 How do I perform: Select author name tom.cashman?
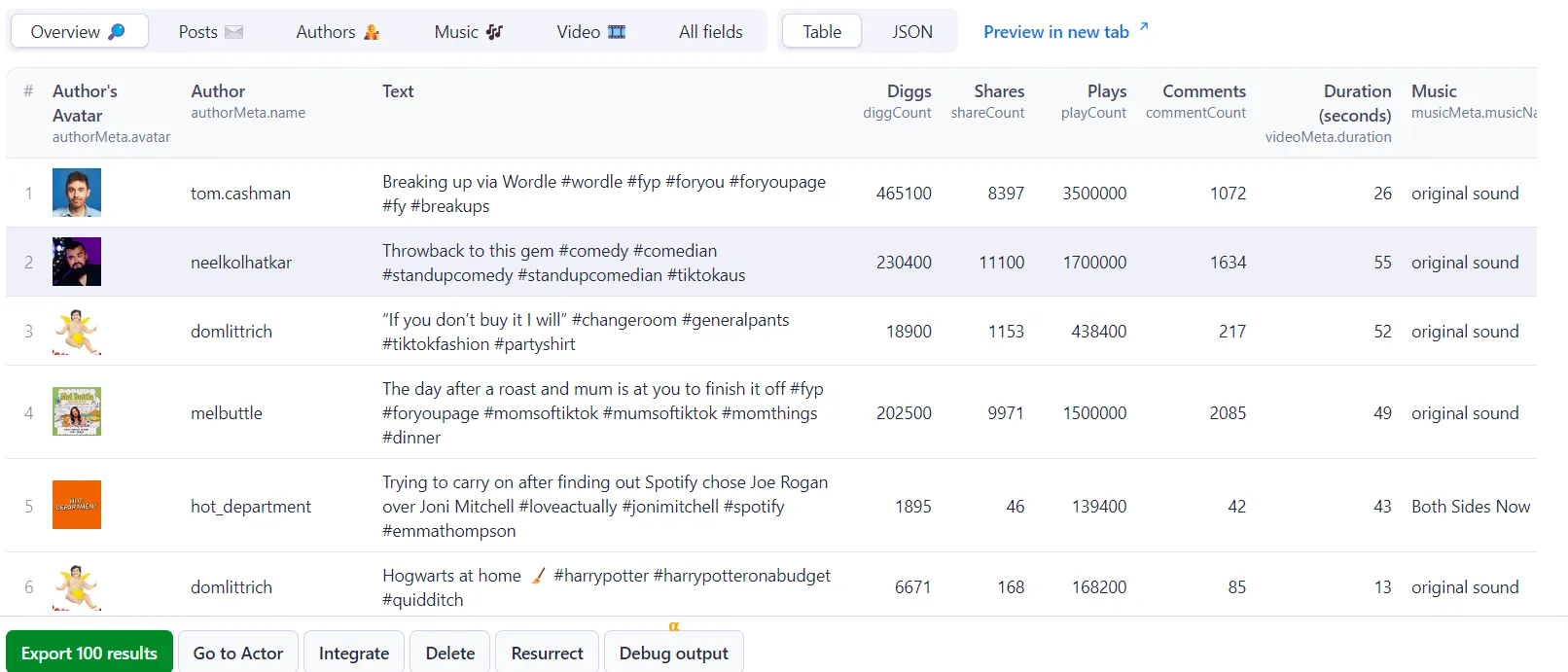click(x=240, y=193)
